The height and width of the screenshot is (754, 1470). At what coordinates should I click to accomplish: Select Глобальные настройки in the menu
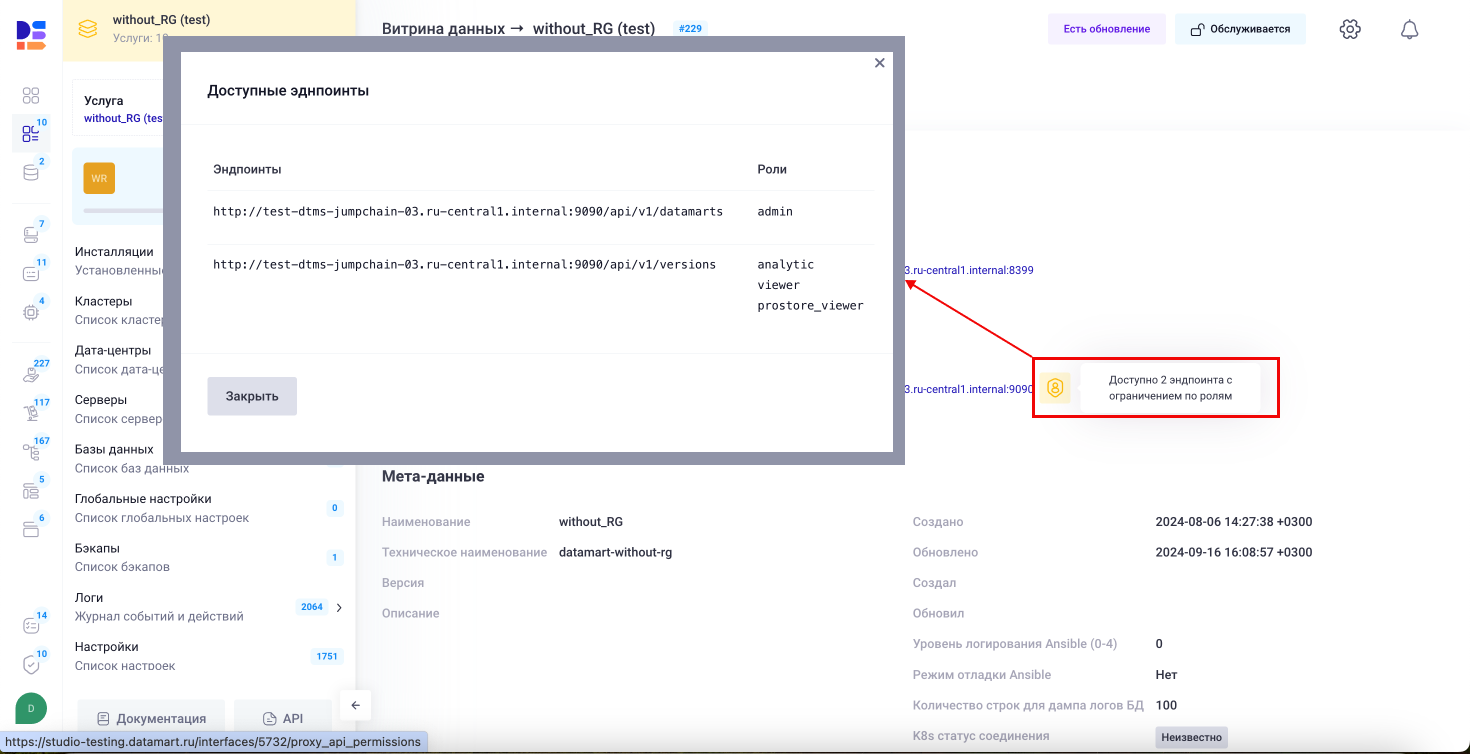(143, 499)
